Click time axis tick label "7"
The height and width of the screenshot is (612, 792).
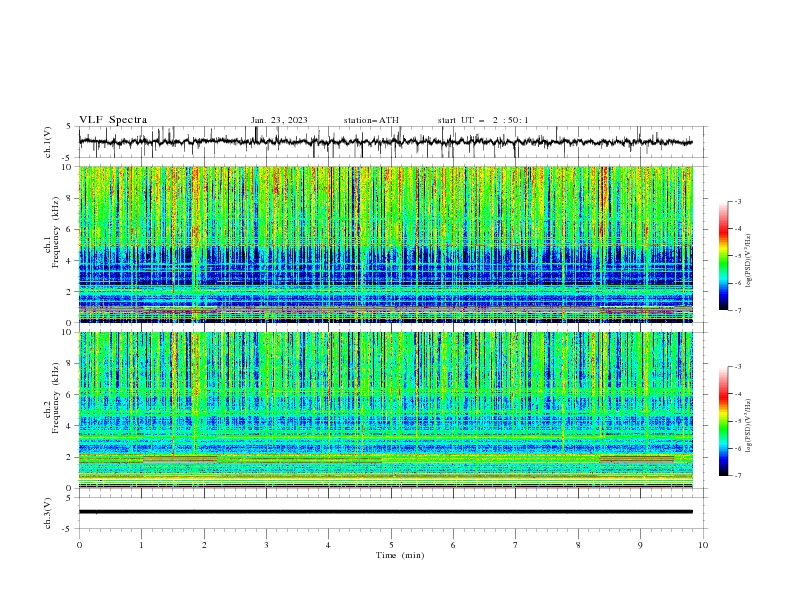[x=516, y=545]
